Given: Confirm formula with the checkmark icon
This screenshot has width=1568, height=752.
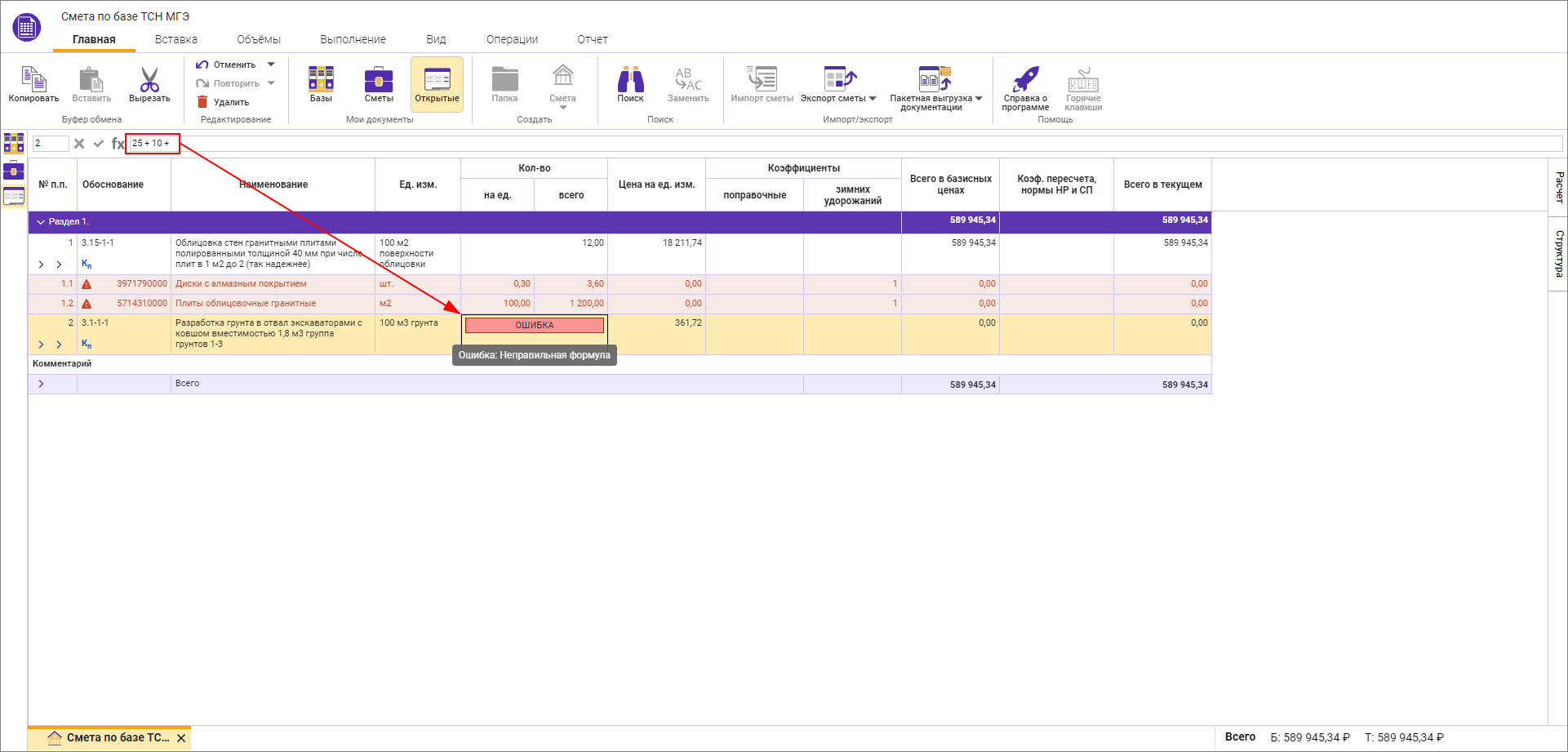Looking at the screenshot, I should pyautogui.click(x=99, y=144).
